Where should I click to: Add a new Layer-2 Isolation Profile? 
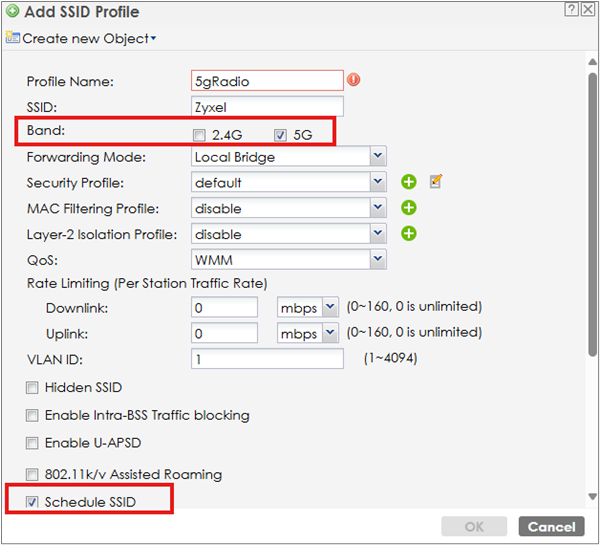(409, 233)
